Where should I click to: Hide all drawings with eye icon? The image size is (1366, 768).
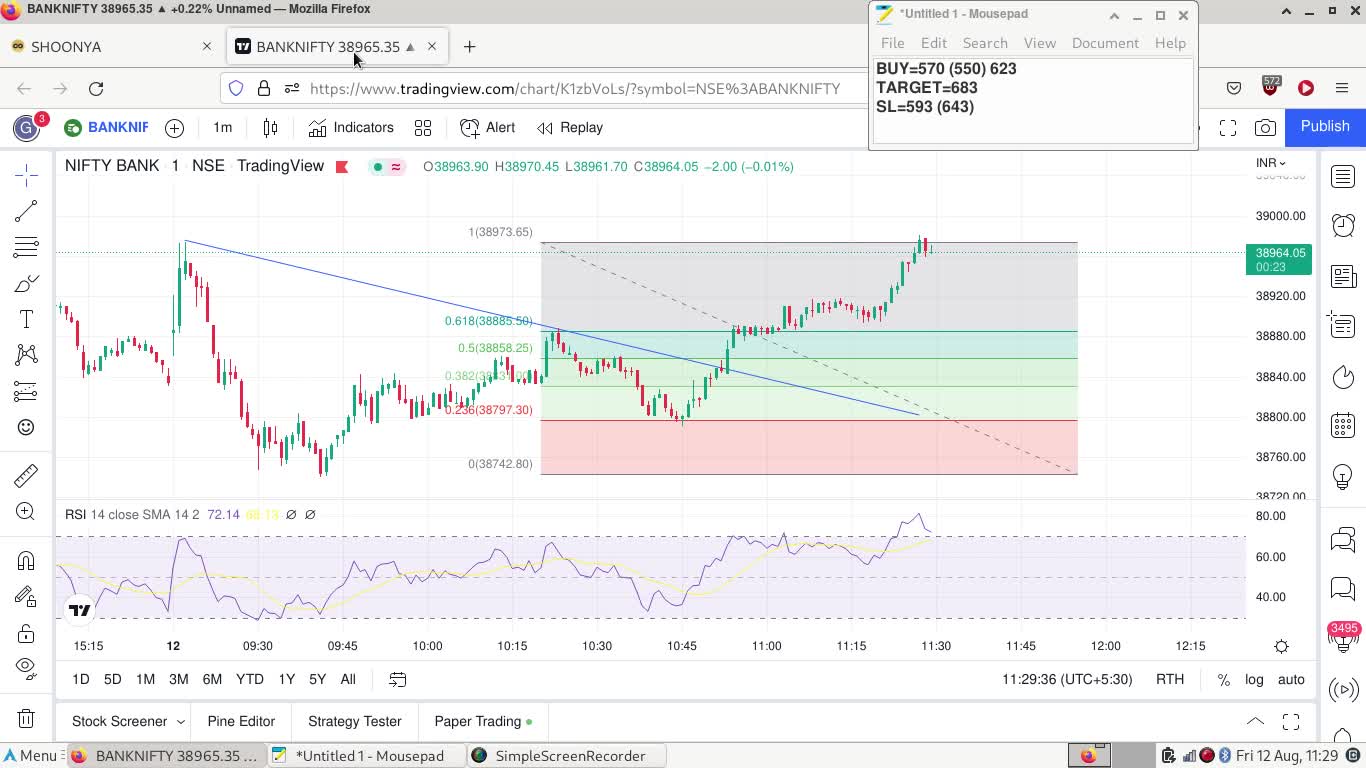point(26,668)
